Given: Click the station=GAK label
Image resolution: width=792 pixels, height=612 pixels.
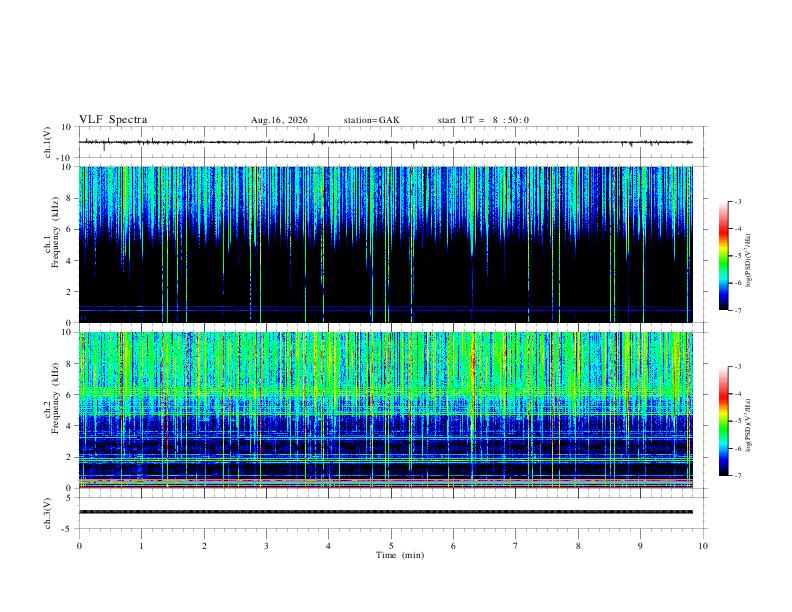Looking at the screenshot, I should click(x=371, y=120).
